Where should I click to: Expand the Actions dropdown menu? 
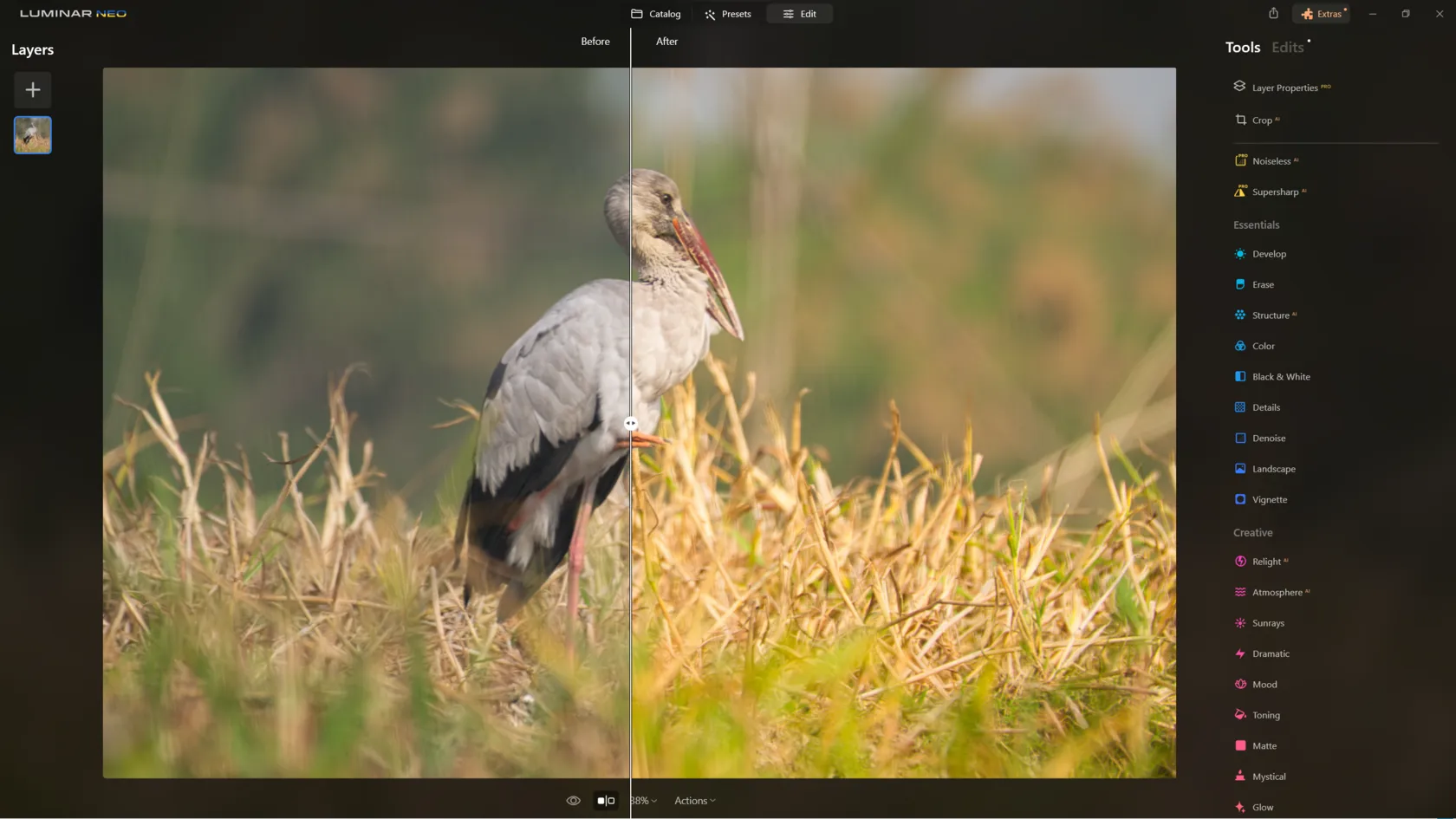(x=694, y=801)
